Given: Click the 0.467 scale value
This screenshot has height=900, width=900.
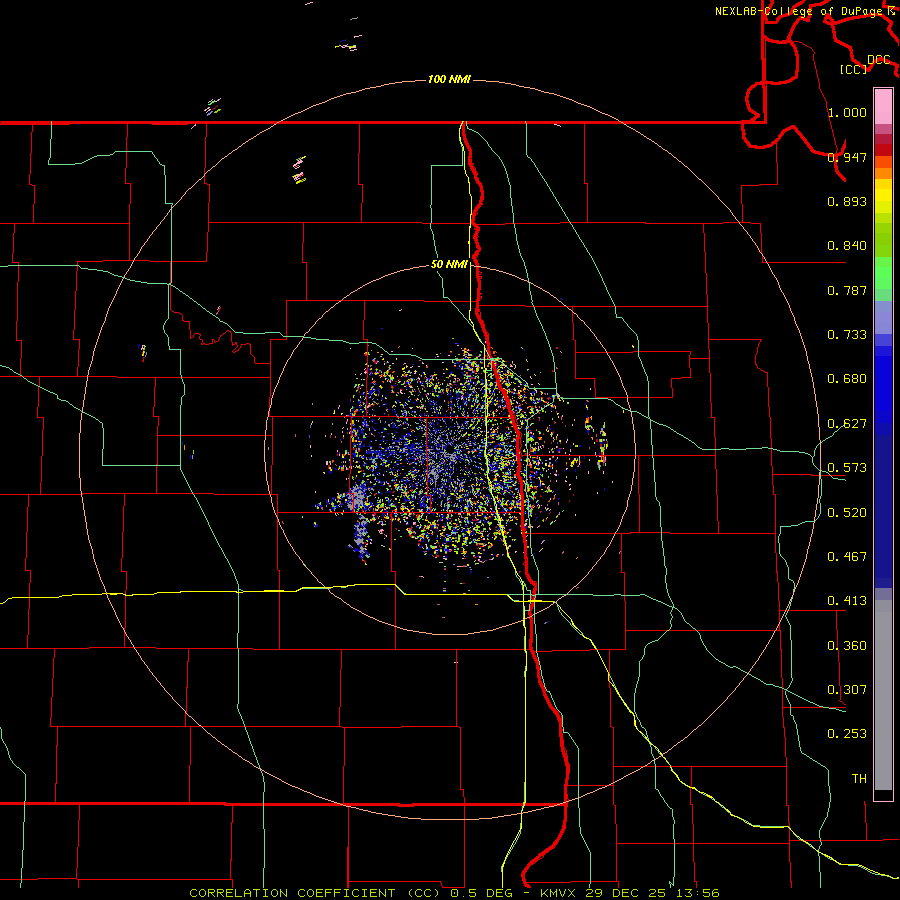Looking at the screenshot, I should (847, 557).
